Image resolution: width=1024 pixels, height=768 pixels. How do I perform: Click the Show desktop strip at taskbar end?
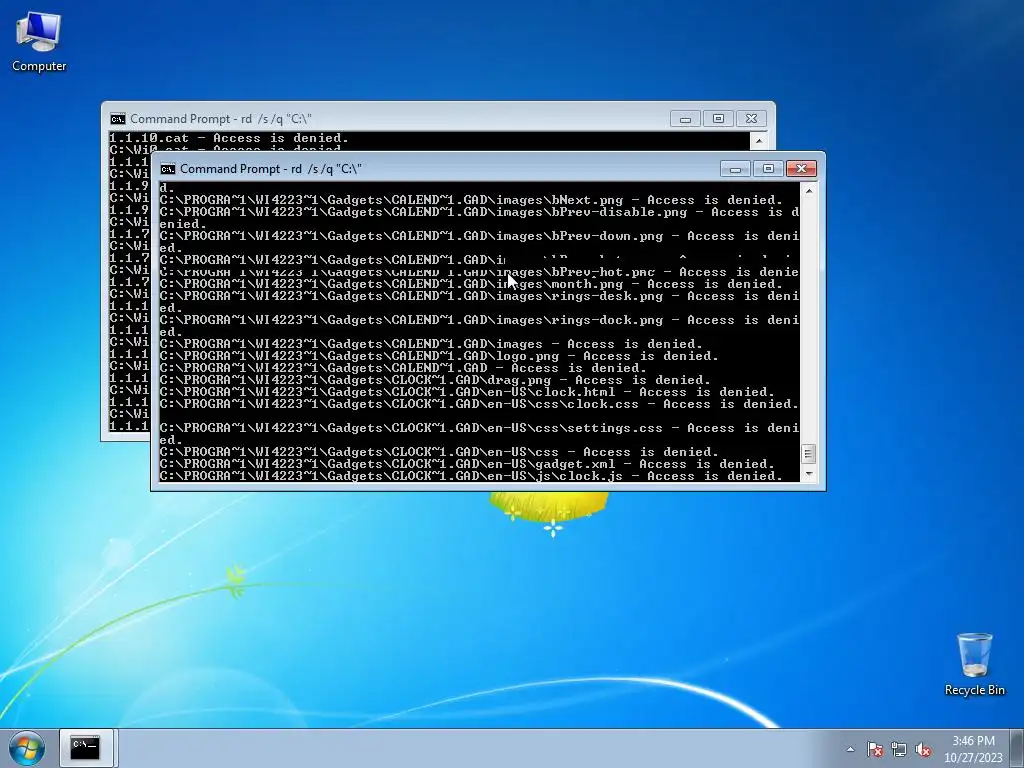coord(1017,748)
